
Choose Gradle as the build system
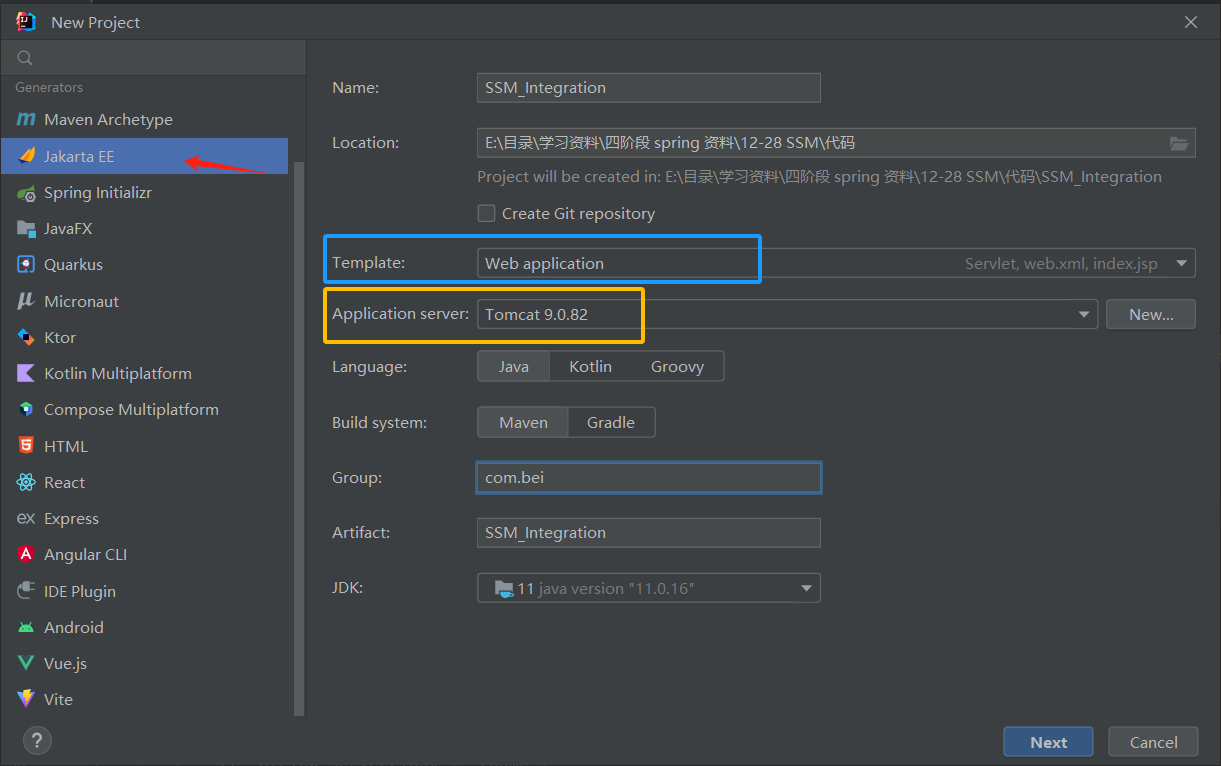tap(611, 422)
